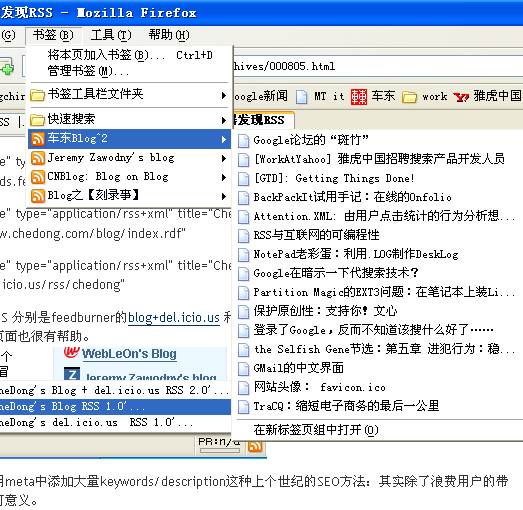
Task: Open Google在暗示一下代搜索技术? item
Action: (378, 273)
